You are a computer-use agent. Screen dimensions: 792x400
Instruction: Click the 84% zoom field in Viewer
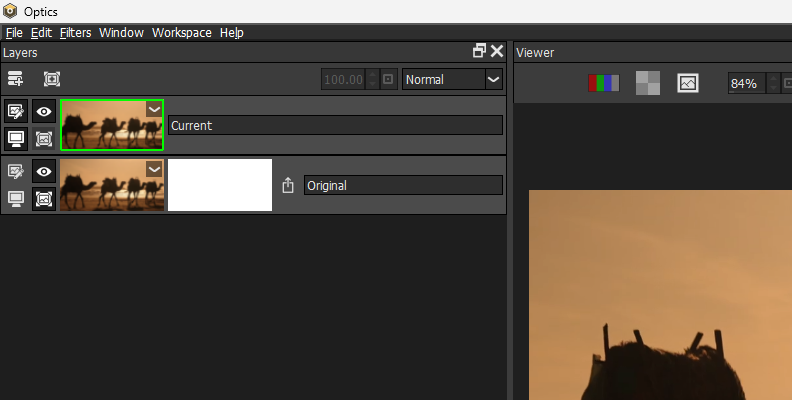point(747,83)
